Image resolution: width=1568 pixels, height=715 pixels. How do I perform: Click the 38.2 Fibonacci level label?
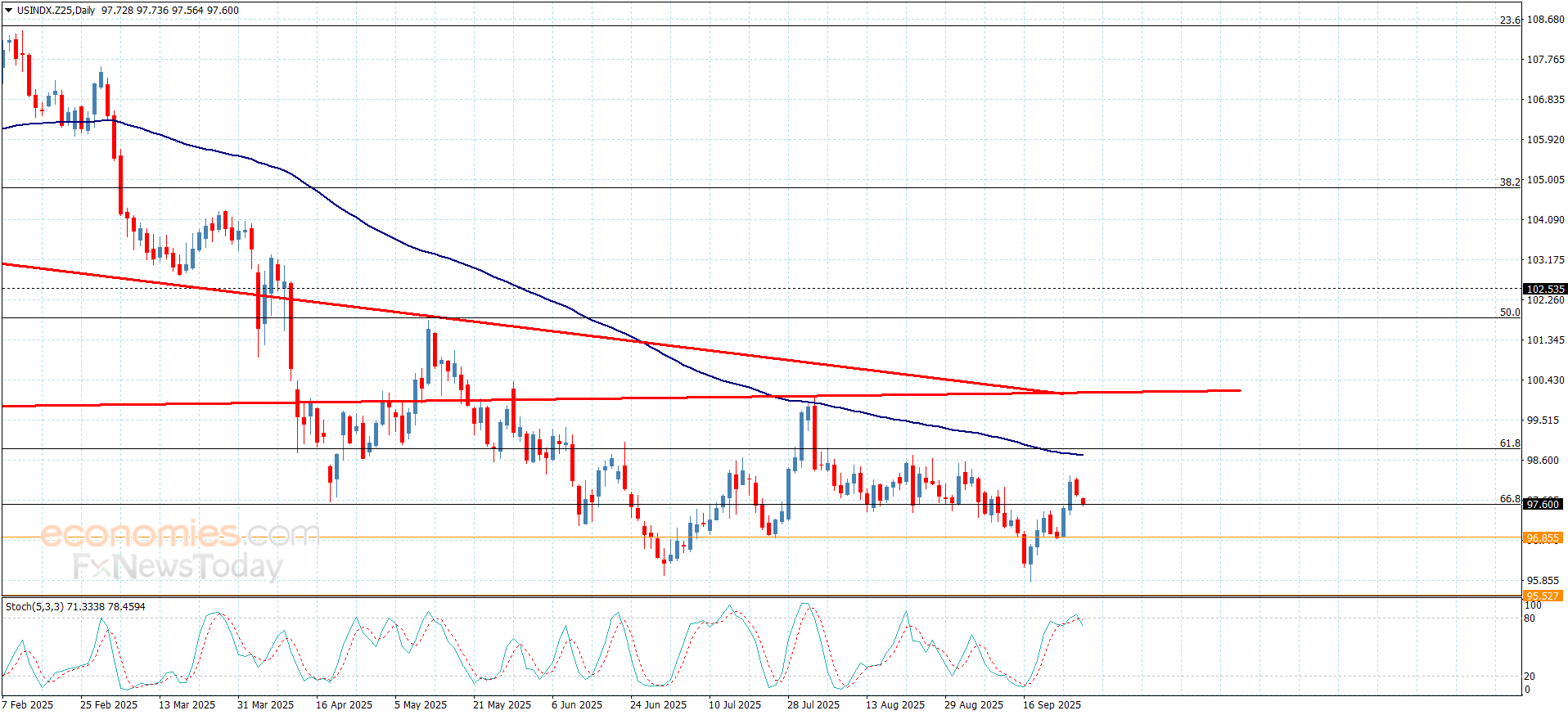(x=1510, y=182)
